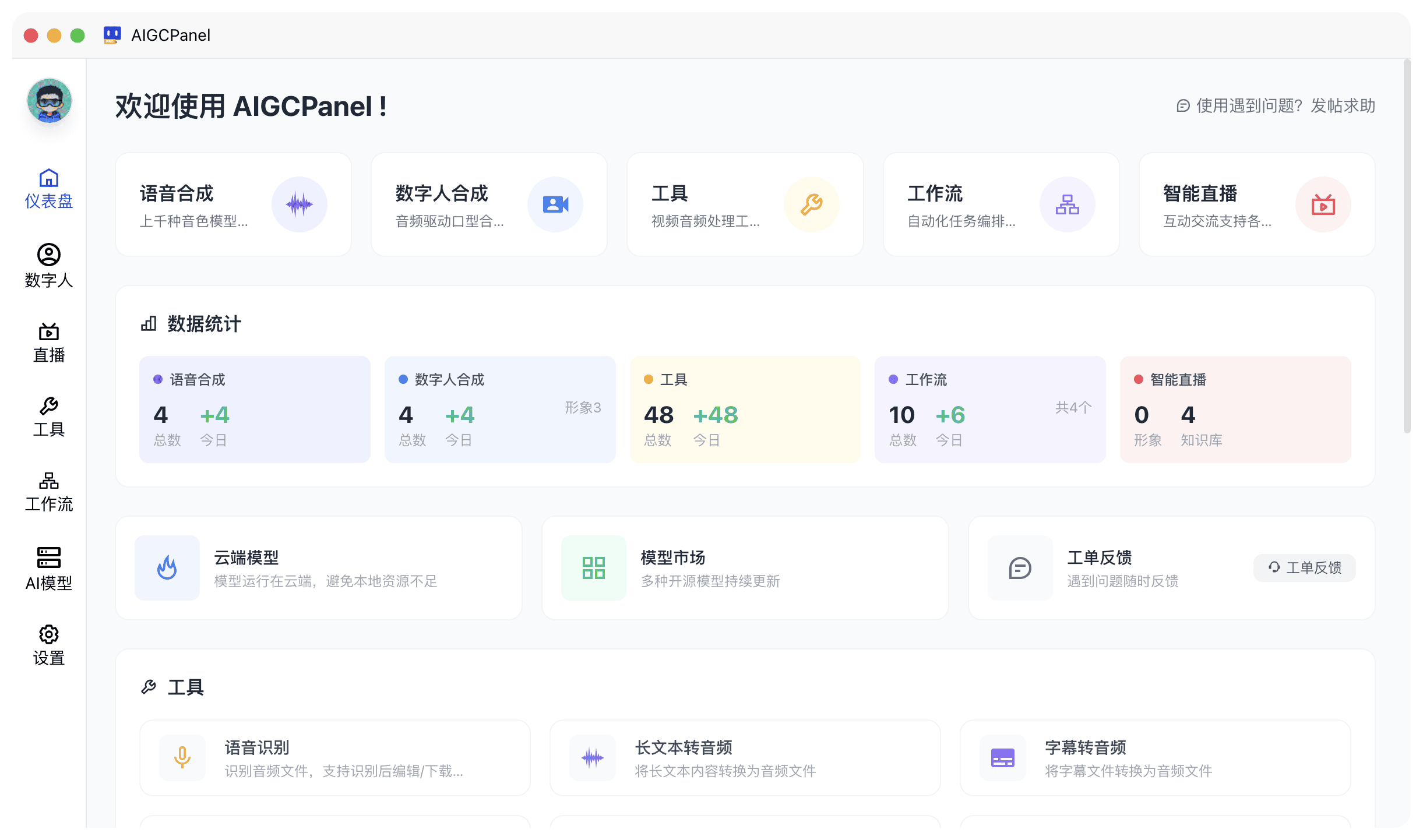1423x840 pixels.
Task: Click the red 智能直播 TV icon
Action: [x=1323, y=204]
